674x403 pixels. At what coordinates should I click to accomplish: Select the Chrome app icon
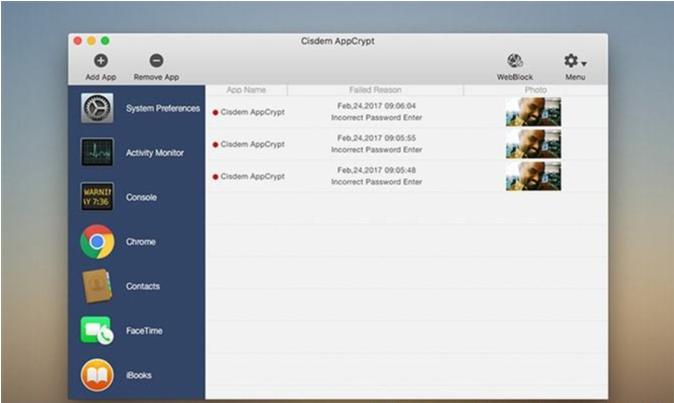[97, 241]
